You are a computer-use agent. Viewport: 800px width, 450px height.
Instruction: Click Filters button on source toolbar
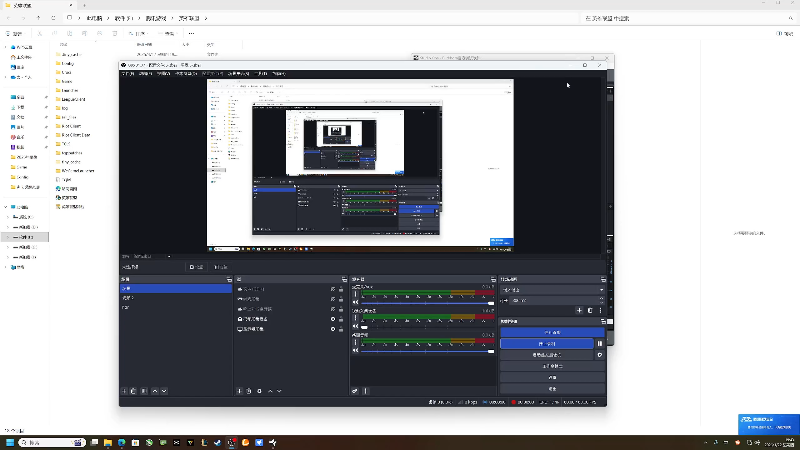click(x=220, y=267)
